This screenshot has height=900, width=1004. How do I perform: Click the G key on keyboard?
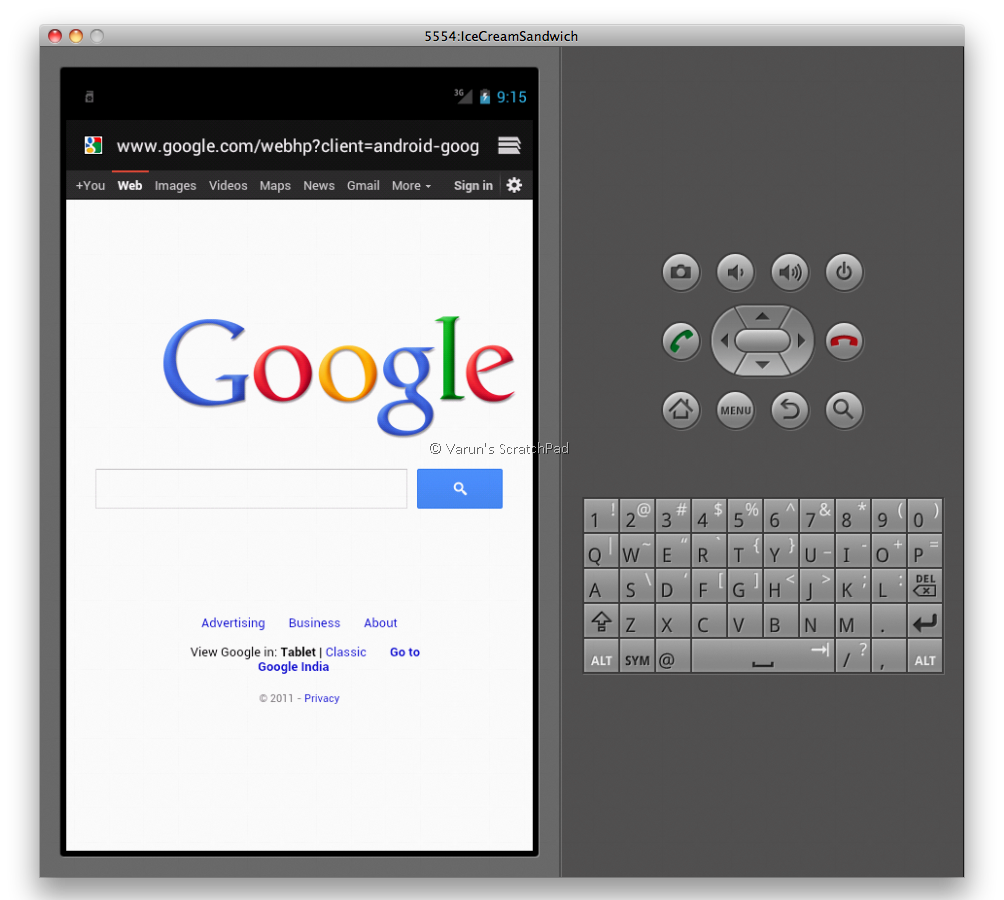[745, 585]
